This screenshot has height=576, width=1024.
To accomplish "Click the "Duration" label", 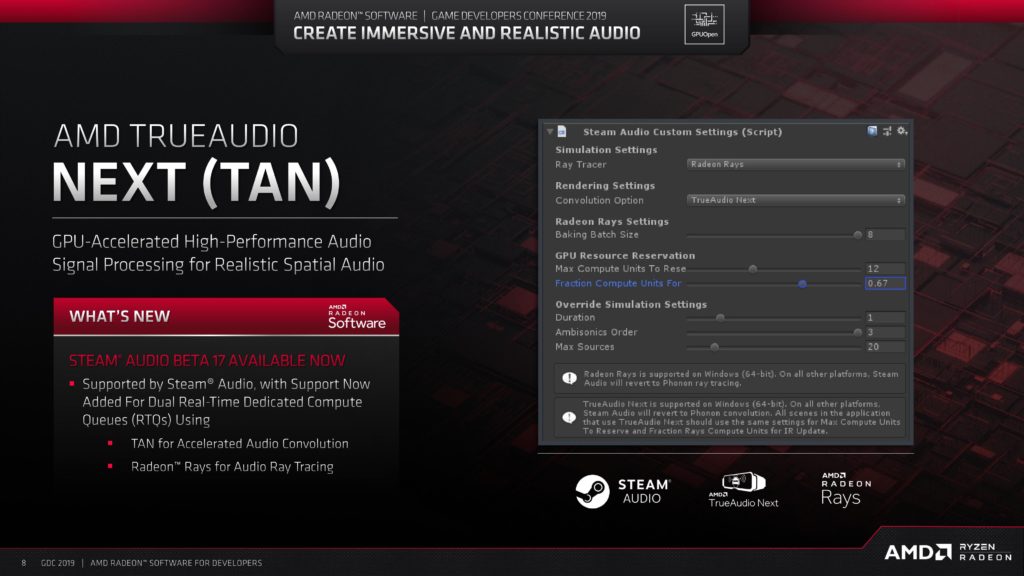I will pyautogui.click(x=575, y=318).
